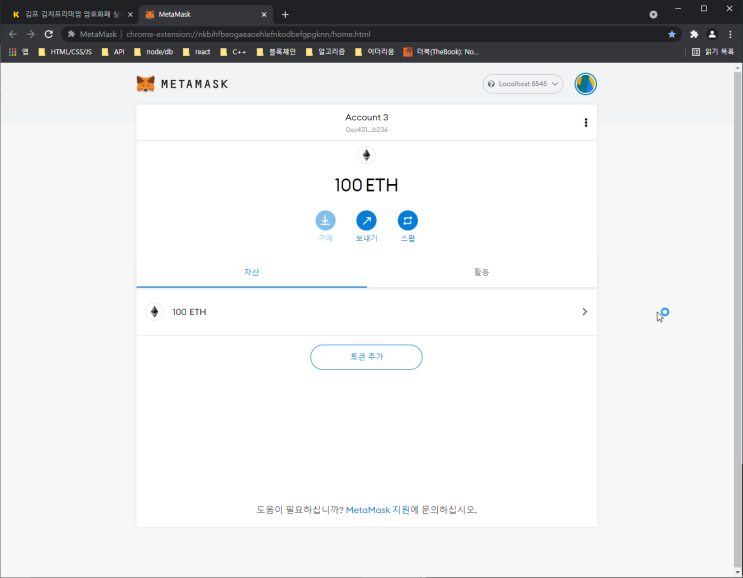Open the account avatar menu

click(586, 84)
